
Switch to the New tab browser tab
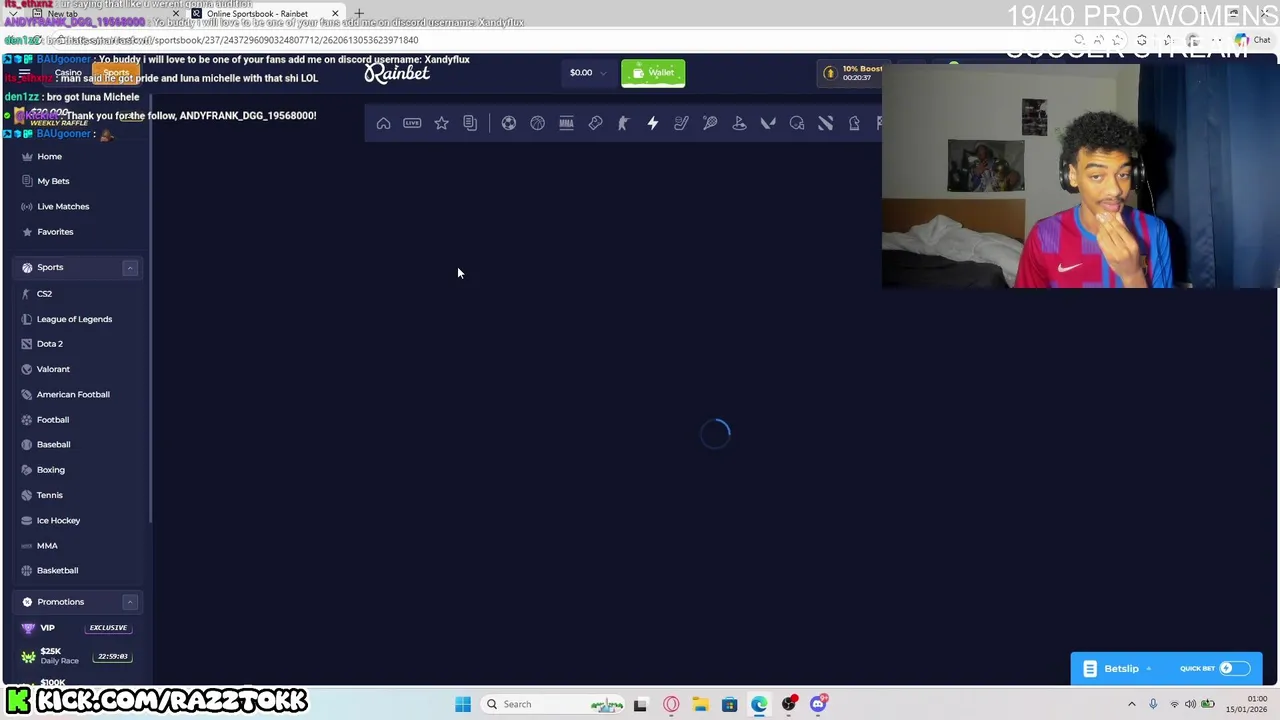(x=100, y=14)
